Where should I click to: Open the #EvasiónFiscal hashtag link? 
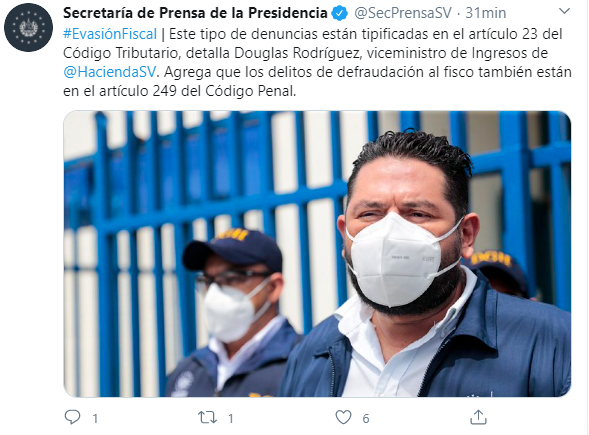tap(110, 34)
